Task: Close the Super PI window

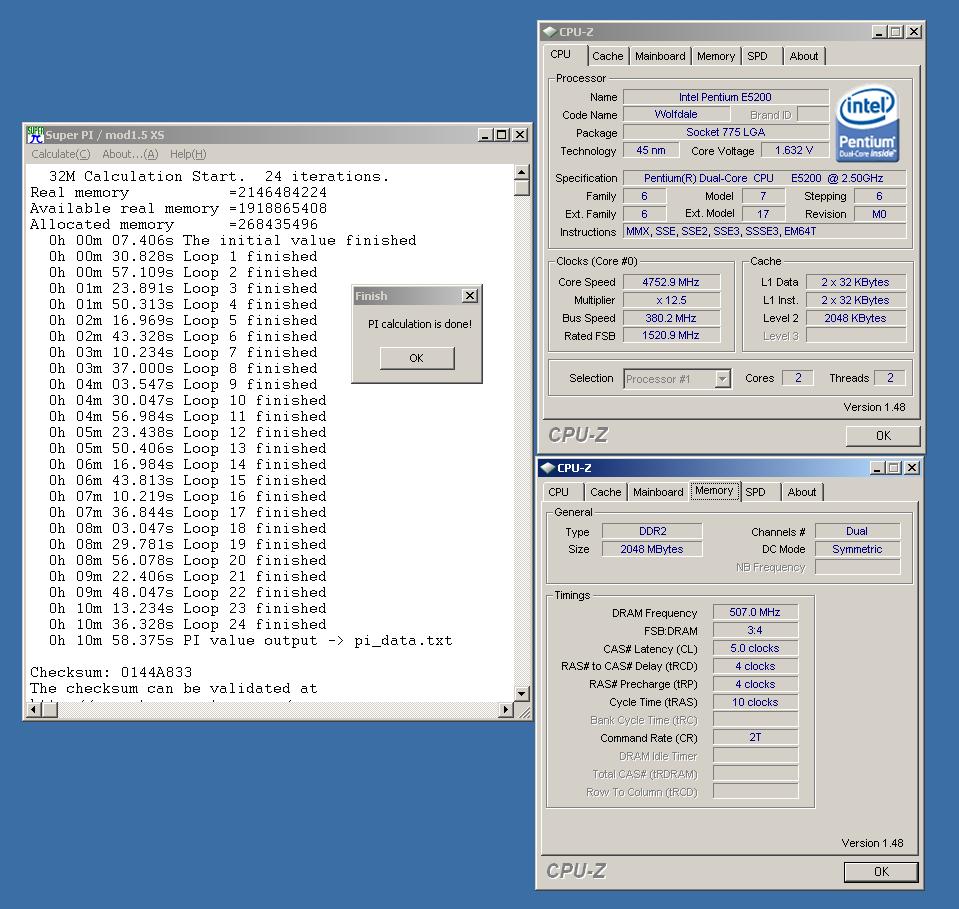Action: click(519, 135)
